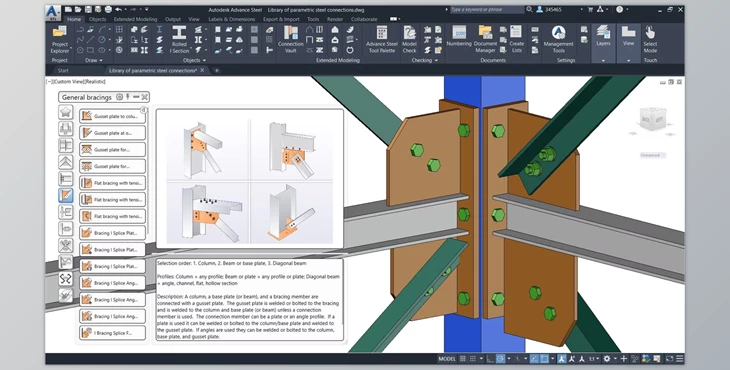Open the Render ribbon tab
Viewport: 730px width, 370px height.
pyautogui.click(x=335, y=20)
